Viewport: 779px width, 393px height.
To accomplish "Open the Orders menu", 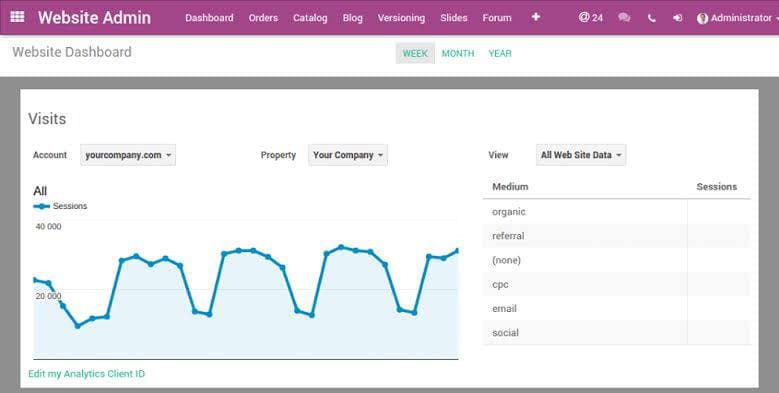I will point(263,18).
